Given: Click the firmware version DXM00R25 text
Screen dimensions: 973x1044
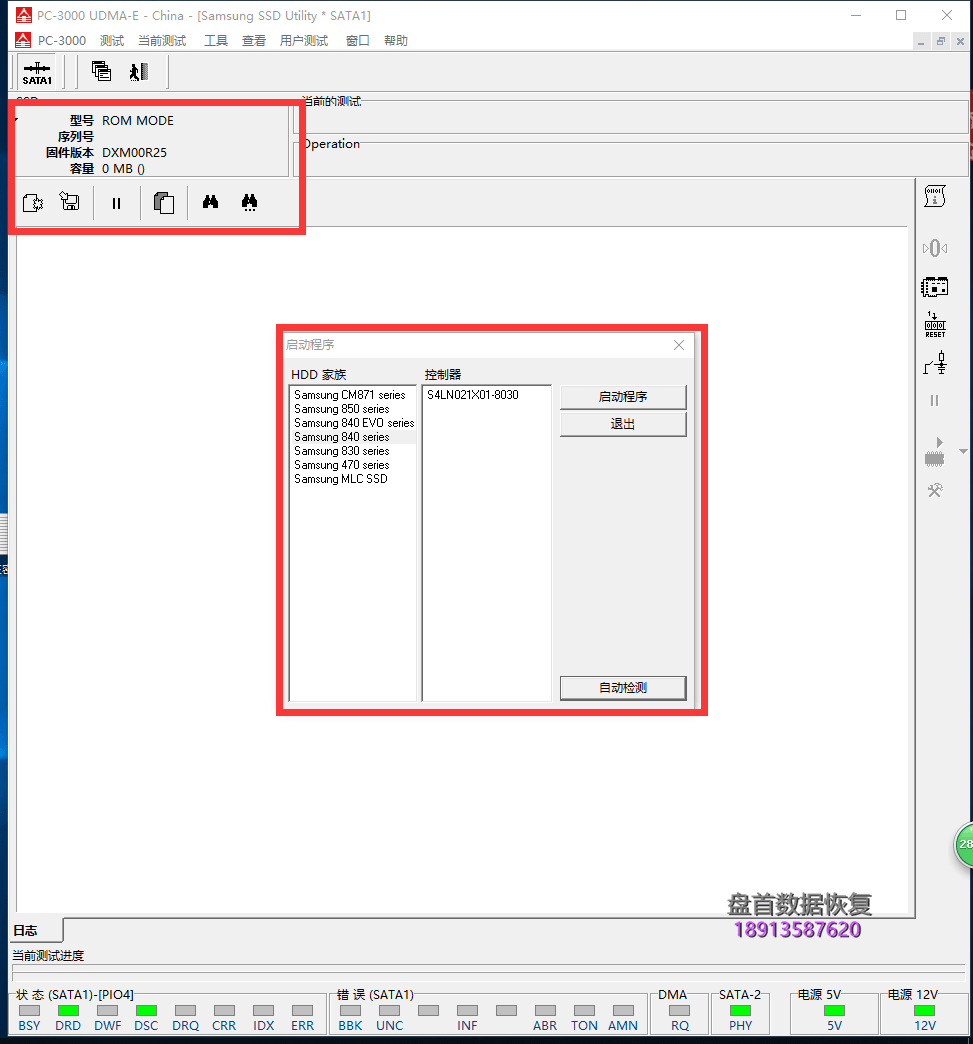Looking at the screenshot, I should pyautogui.click(x=135, y=152).
